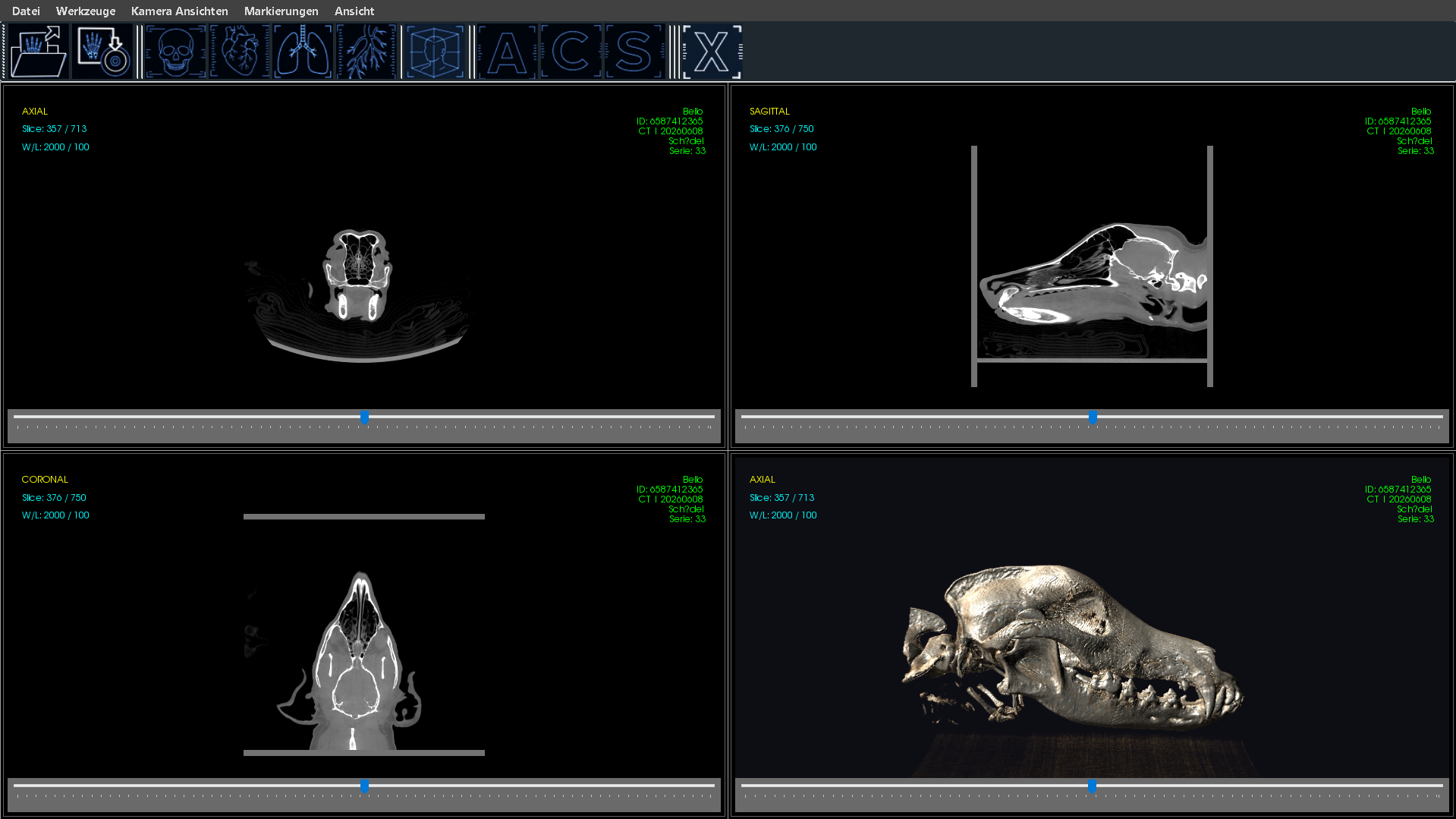
Task: Click the slice slider handle in sagittal view
Action: (1093, 417)
